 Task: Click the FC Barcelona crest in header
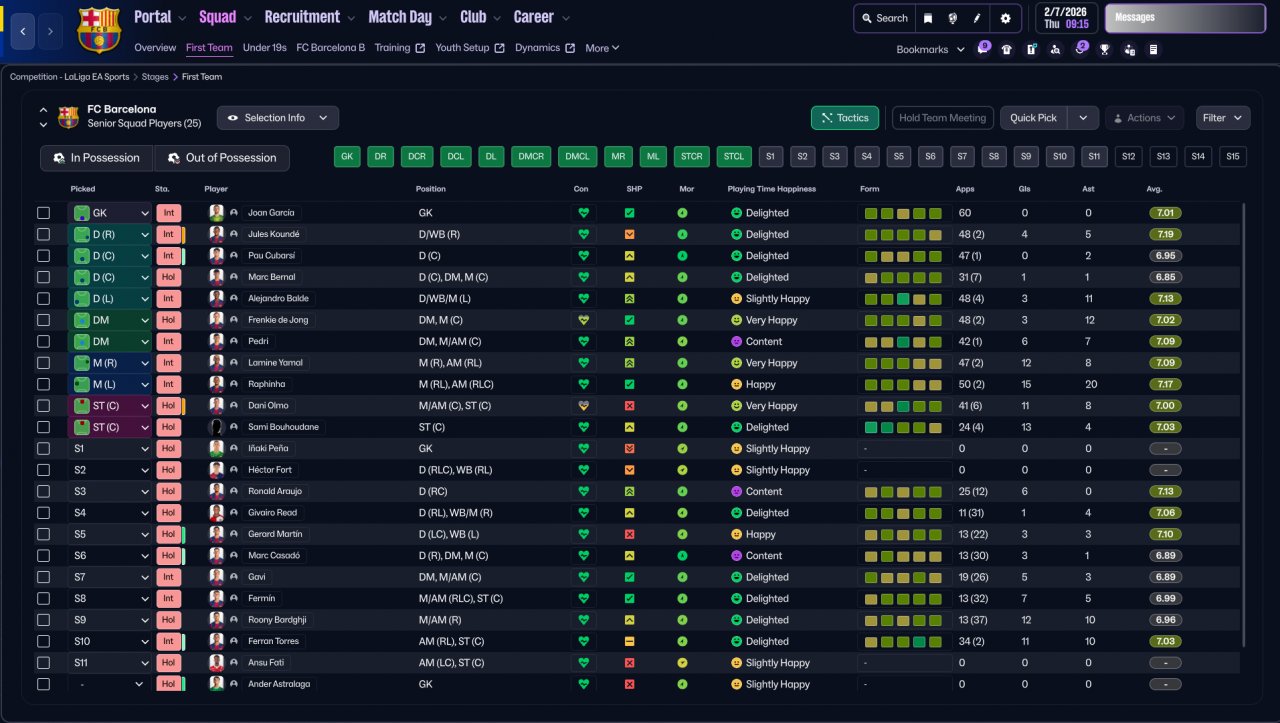coord(98,30)
